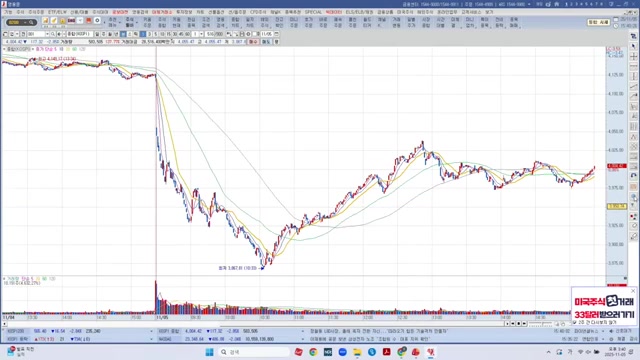
Task: Check the don't-show-again box on ad banner
Action: click(x=575, y=322)
